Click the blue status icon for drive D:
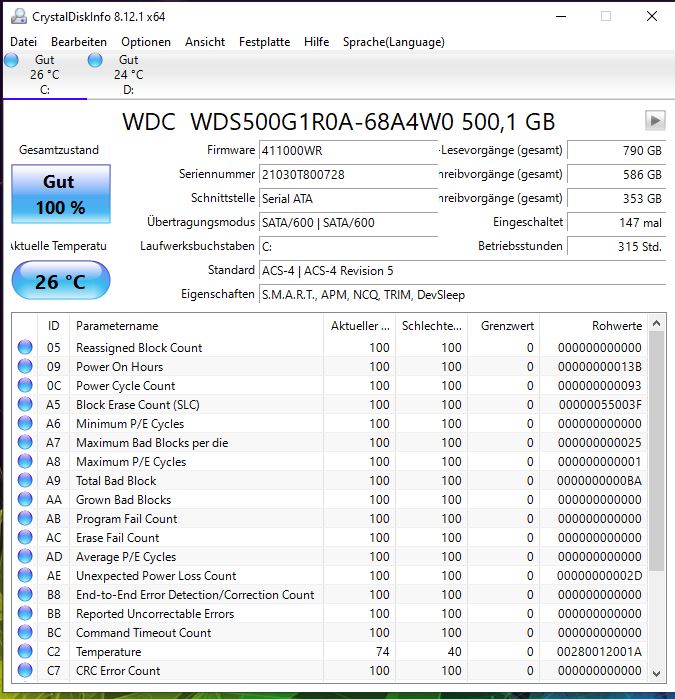Image resolution: width=675 pixels, height=699 pixels. tap(95, 60)
